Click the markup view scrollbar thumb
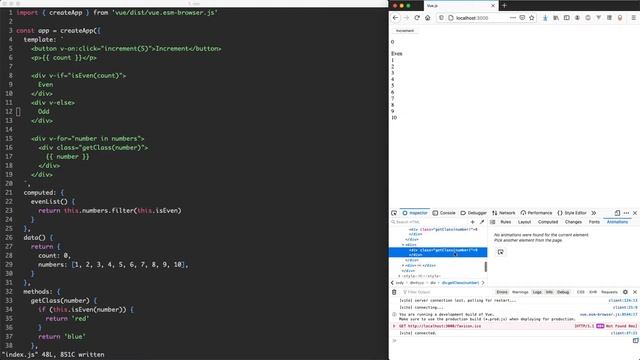The image size is (640, 360). [486, 267]
